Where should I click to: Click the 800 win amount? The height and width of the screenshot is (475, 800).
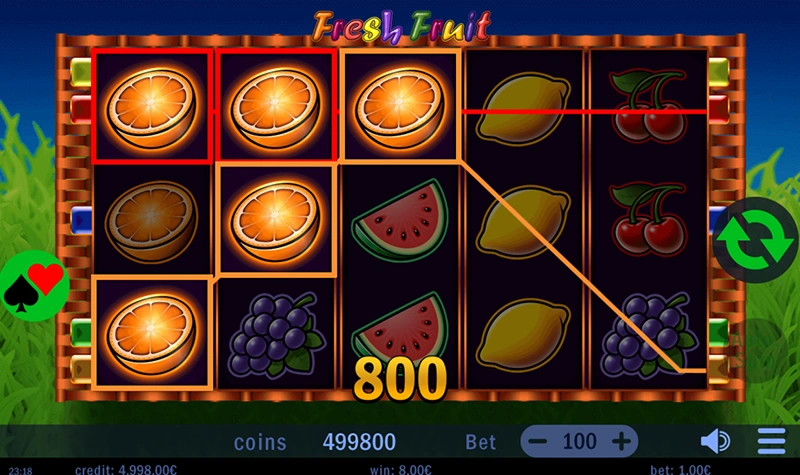(400, 379)
